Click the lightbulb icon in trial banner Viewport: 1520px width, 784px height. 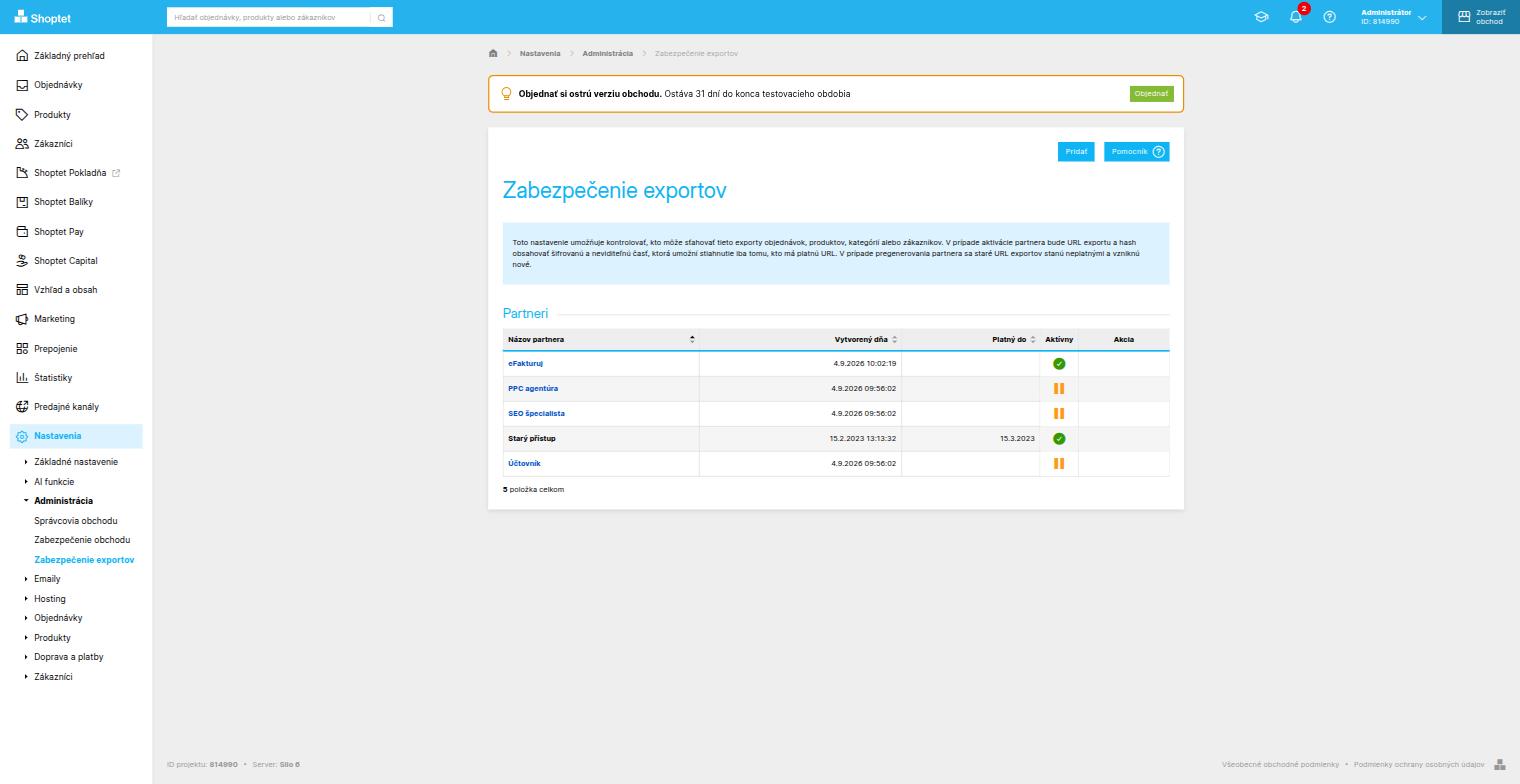click(x=506, y=94)
